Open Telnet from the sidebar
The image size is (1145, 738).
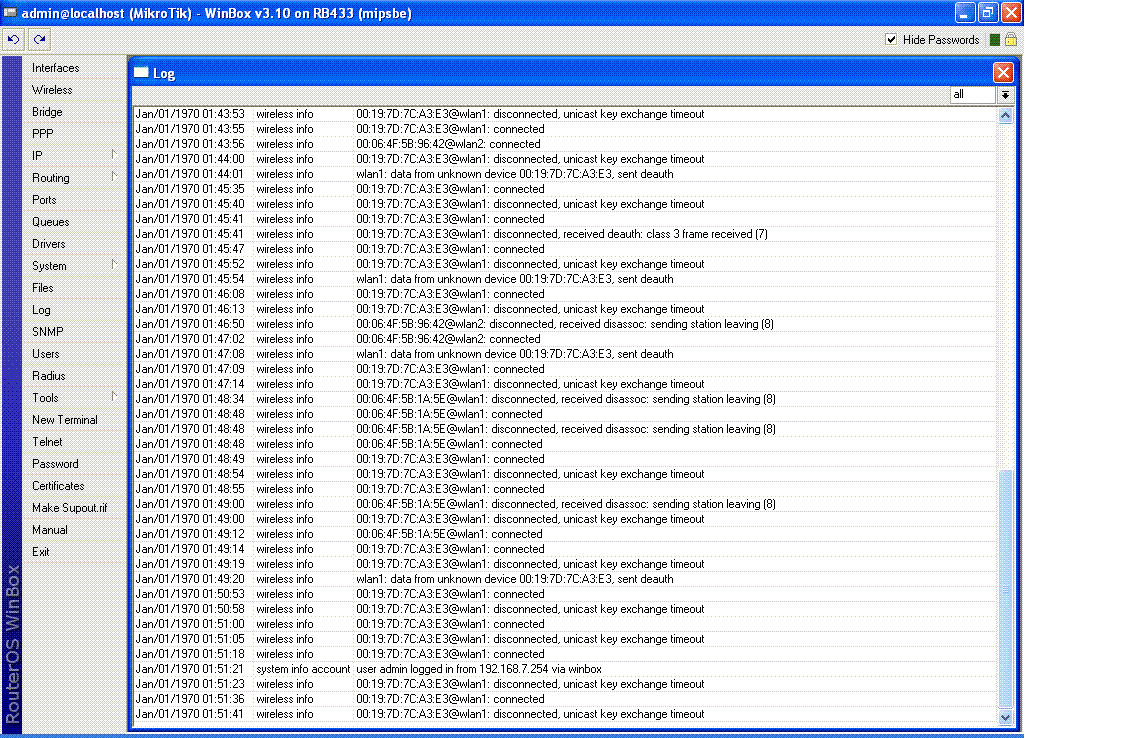(x=47, y=442)
